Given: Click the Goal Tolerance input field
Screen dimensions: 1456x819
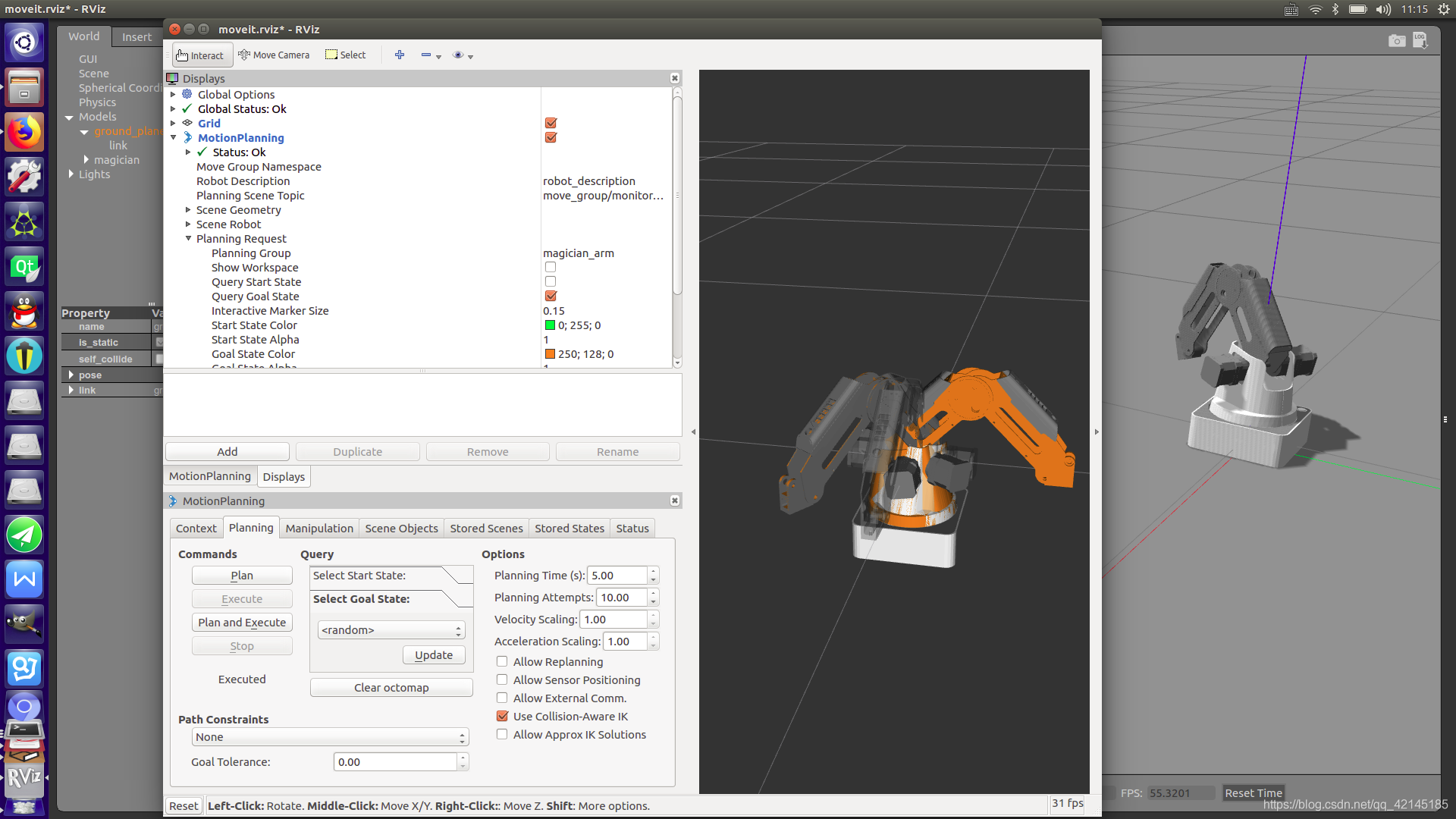Looking at the screenshot, I should (395, 762).
